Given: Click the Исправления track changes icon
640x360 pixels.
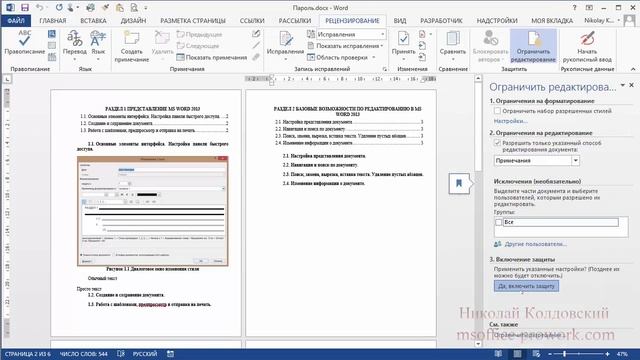Looking at the screenshot, I should [x=285, y=39].
